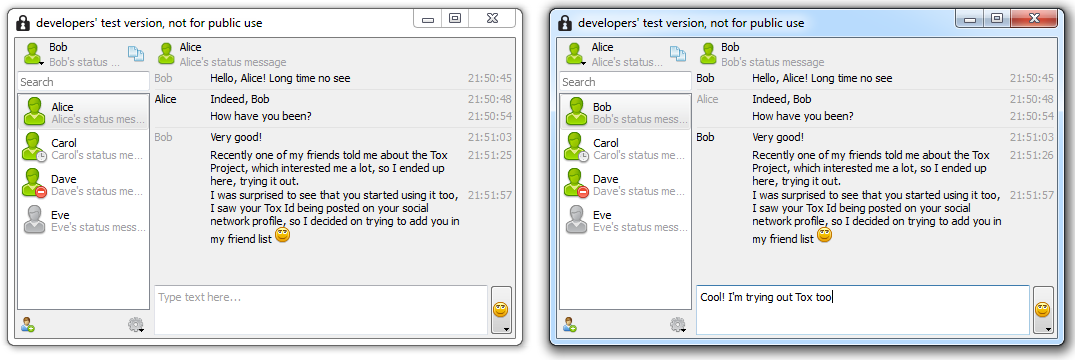
Task: Click Alice's chat header avatar in left window
Action: 166,53
